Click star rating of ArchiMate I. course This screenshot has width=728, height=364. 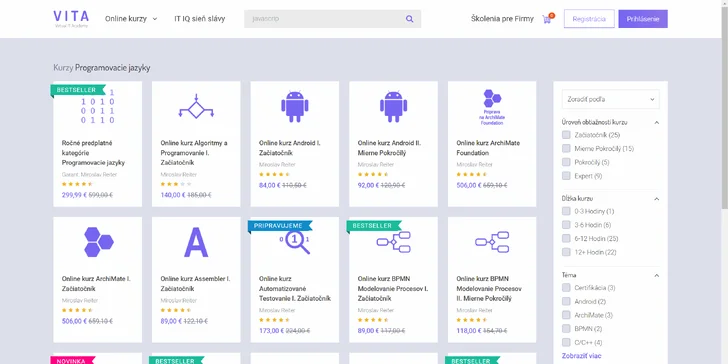tap(77, 310)
